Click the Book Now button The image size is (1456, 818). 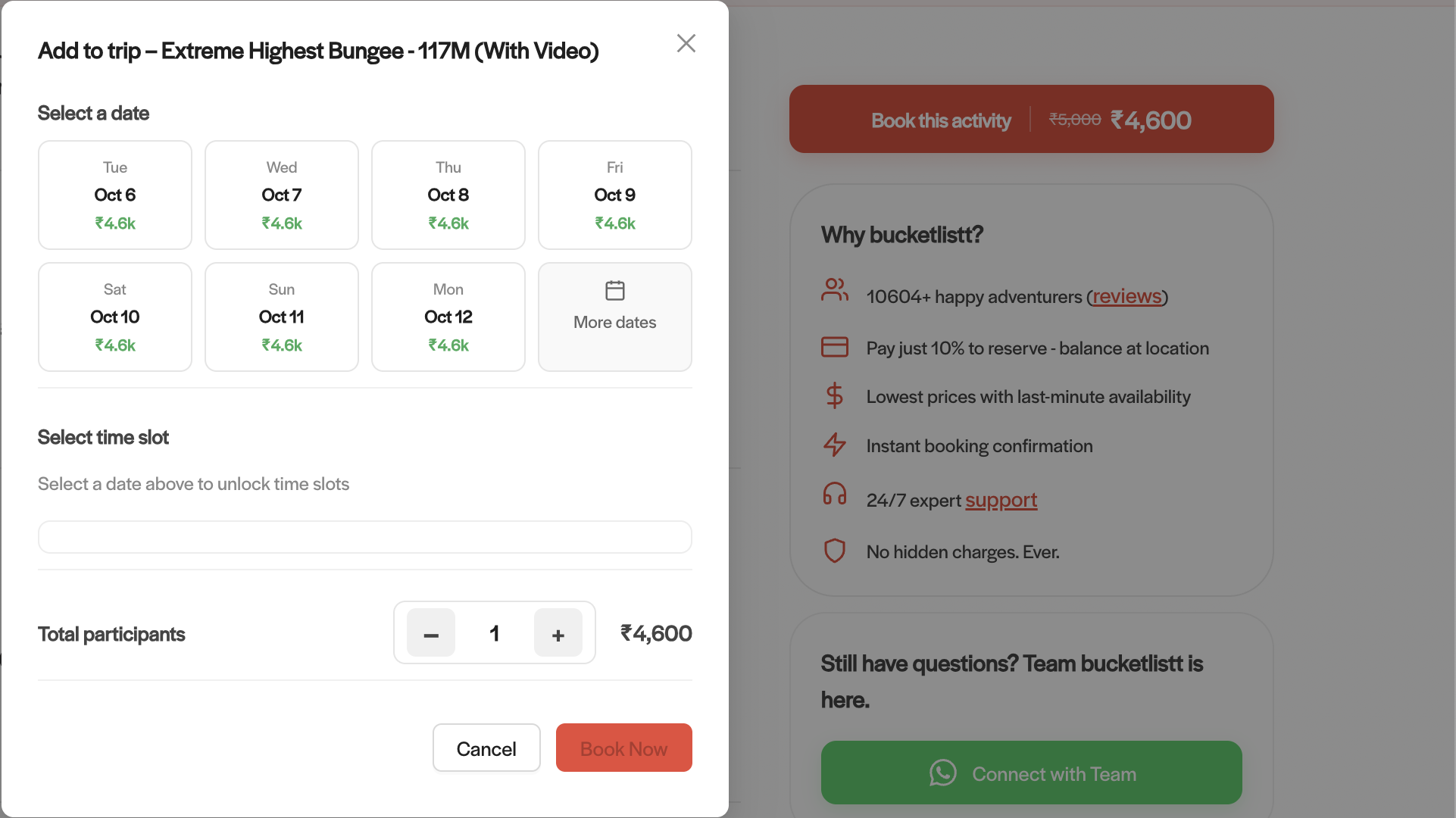(624, 748)
